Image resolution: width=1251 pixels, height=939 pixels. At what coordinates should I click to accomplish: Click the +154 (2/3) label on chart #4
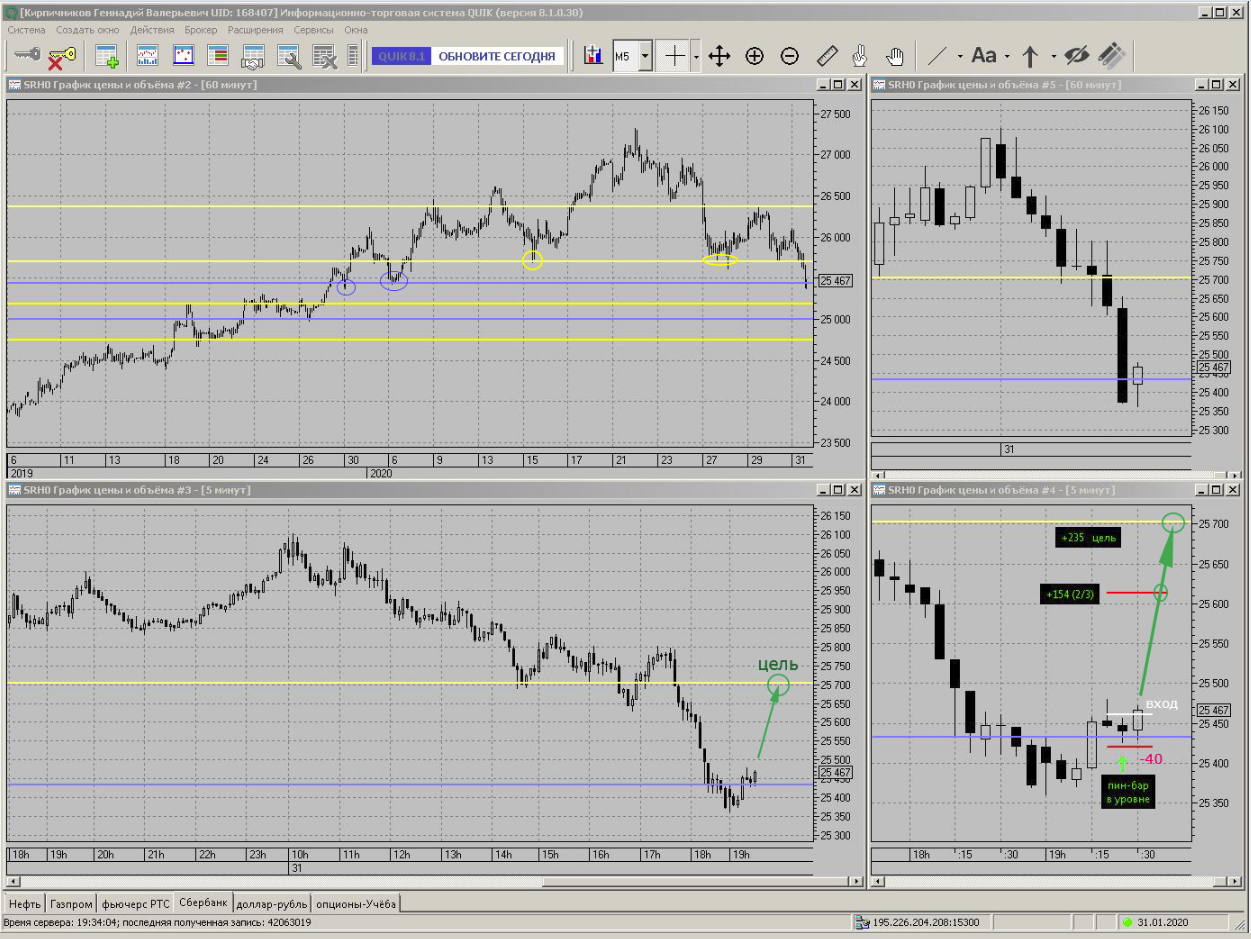[x=1069, y=595]
